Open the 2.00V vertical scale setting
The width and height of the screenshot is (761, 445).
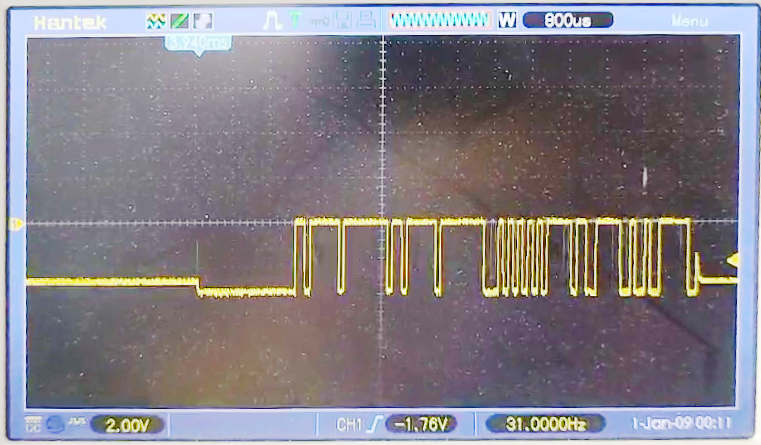tap(127, 425)
